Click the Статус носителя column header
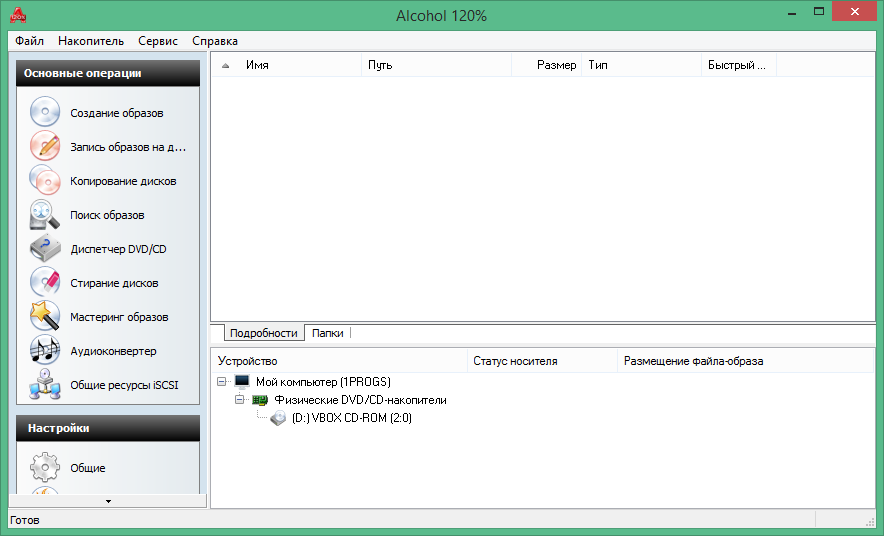The image size is (884, 536). point(542,361)
